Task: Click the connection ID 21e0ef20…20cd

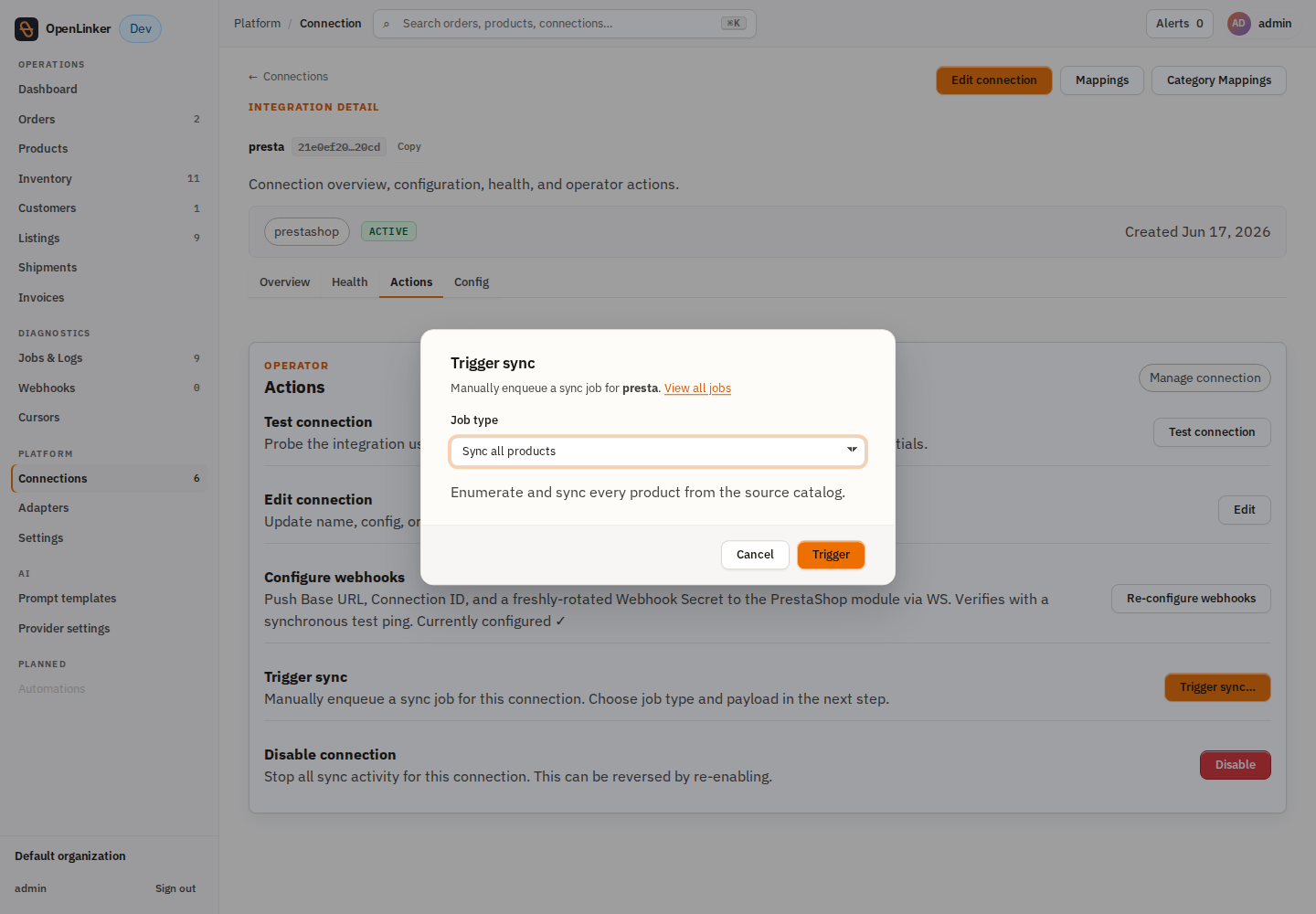Action: [x=339, y=147]
